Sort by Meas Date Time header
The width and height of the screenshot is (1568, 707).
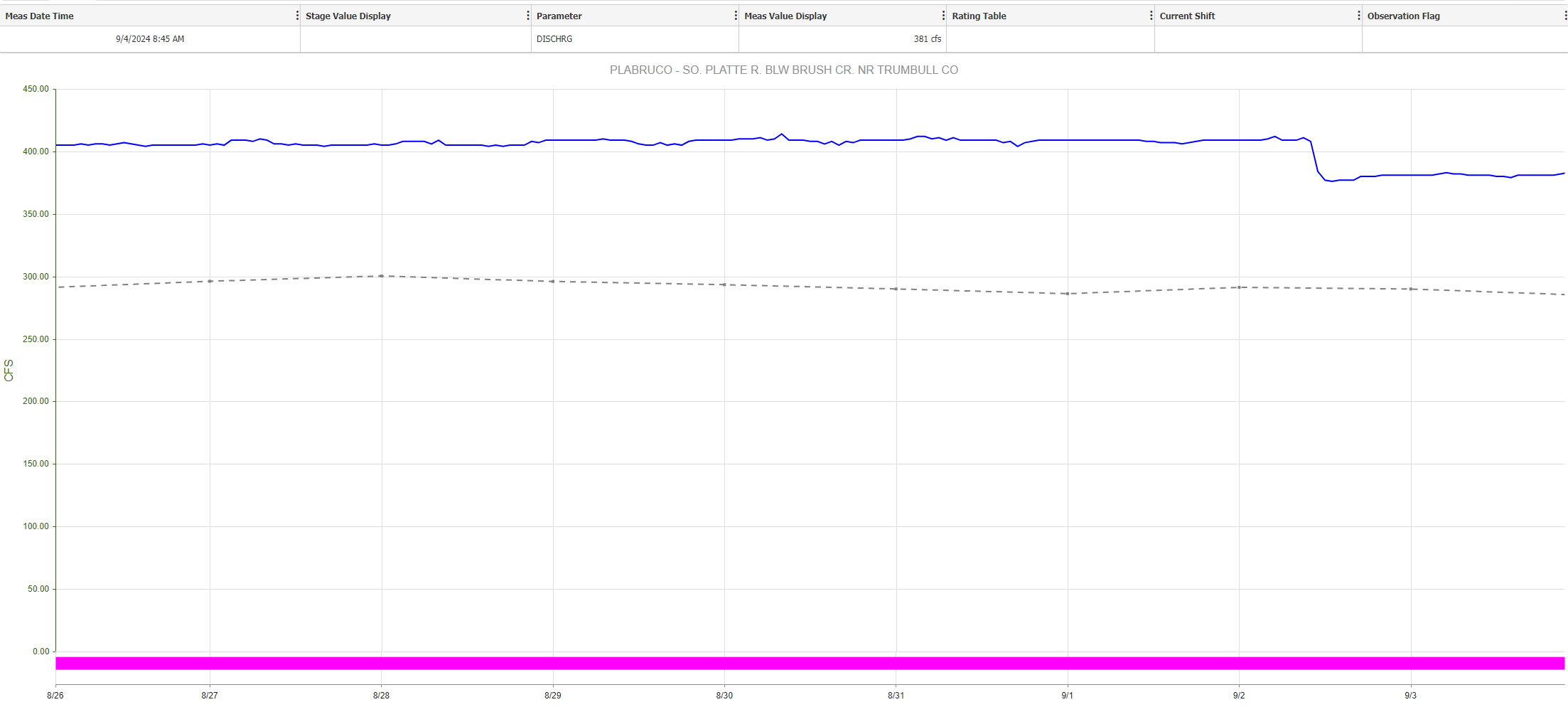coord(40,16)
